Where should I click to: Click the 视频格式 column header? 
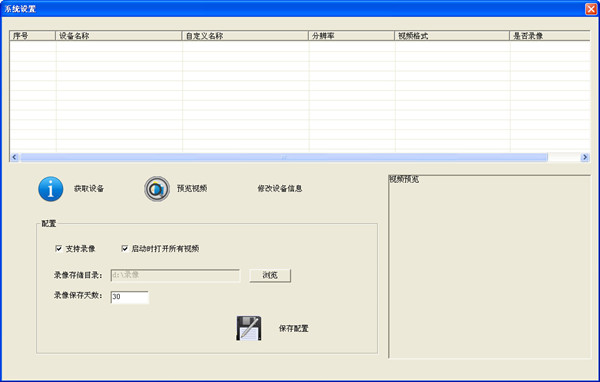point(452,36)
